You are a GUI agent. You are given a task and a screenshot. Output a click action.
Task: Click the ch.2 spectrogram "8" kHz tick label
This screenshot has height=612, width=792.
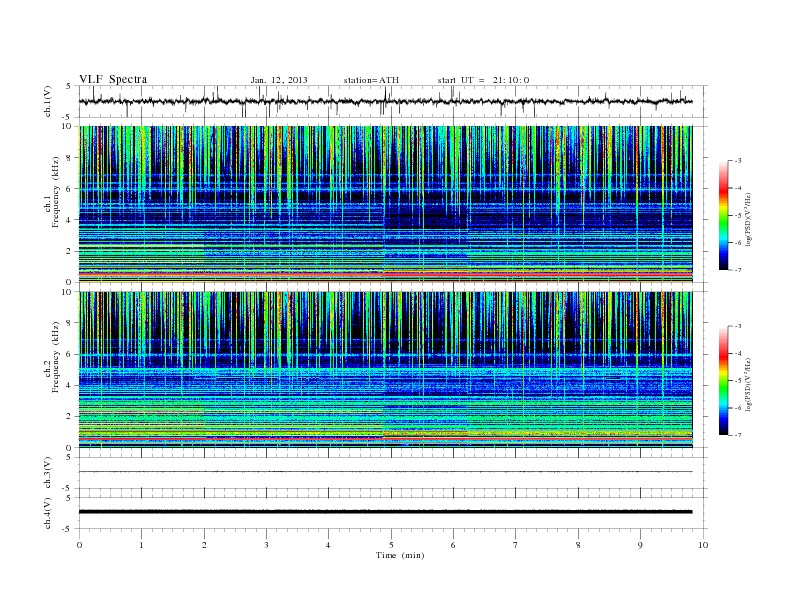pyautogui.click(x=70, y=323)
